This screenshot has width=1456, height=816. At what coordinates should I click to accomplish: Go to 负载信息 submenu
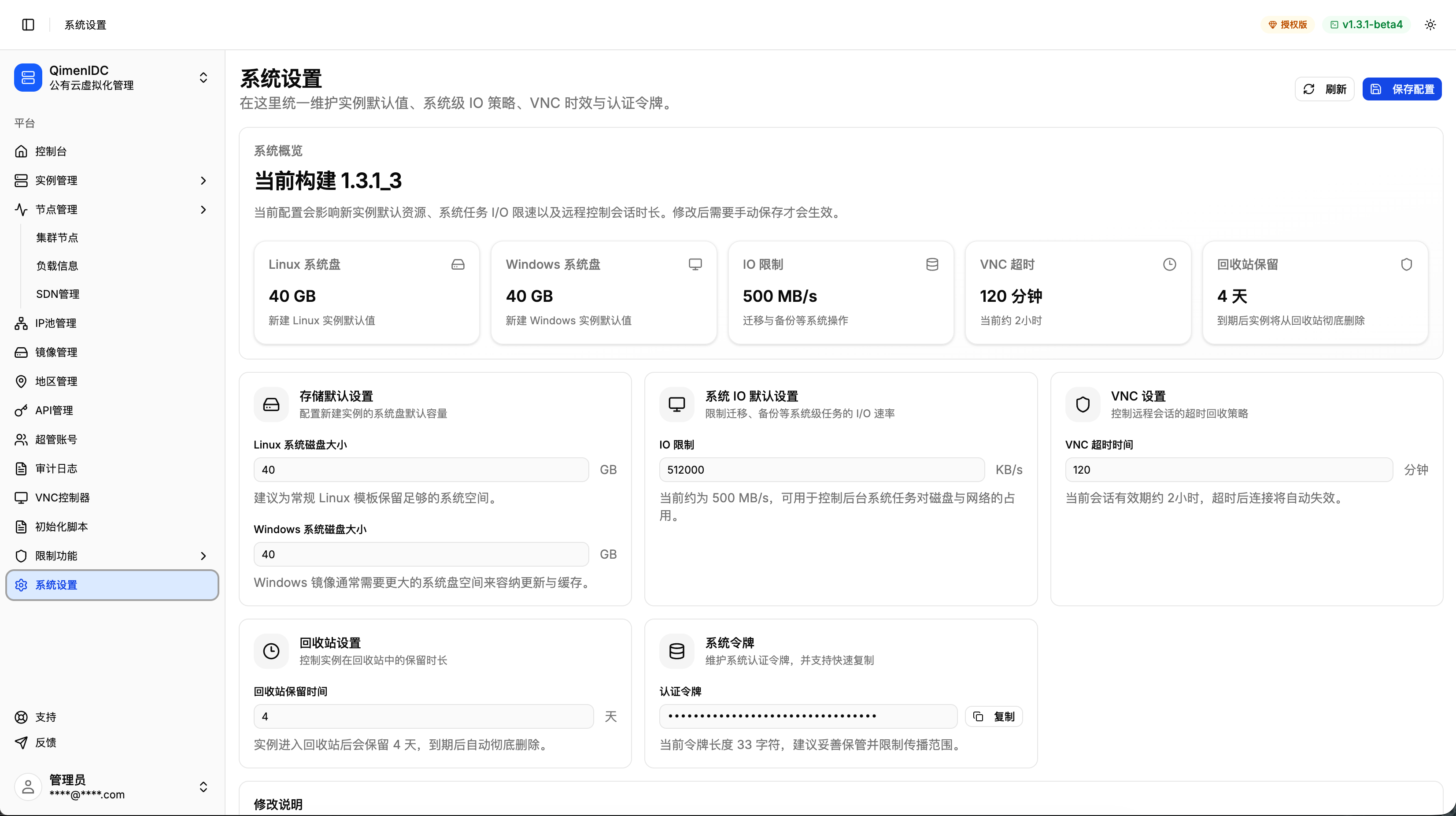57,266
